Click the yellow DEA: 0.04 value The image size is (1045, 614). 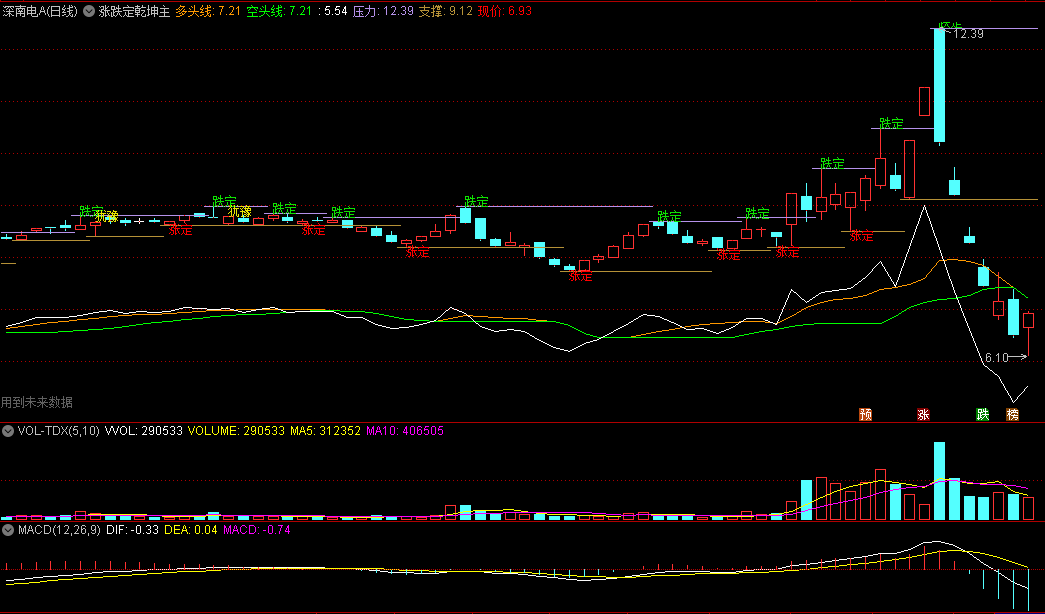191,530
